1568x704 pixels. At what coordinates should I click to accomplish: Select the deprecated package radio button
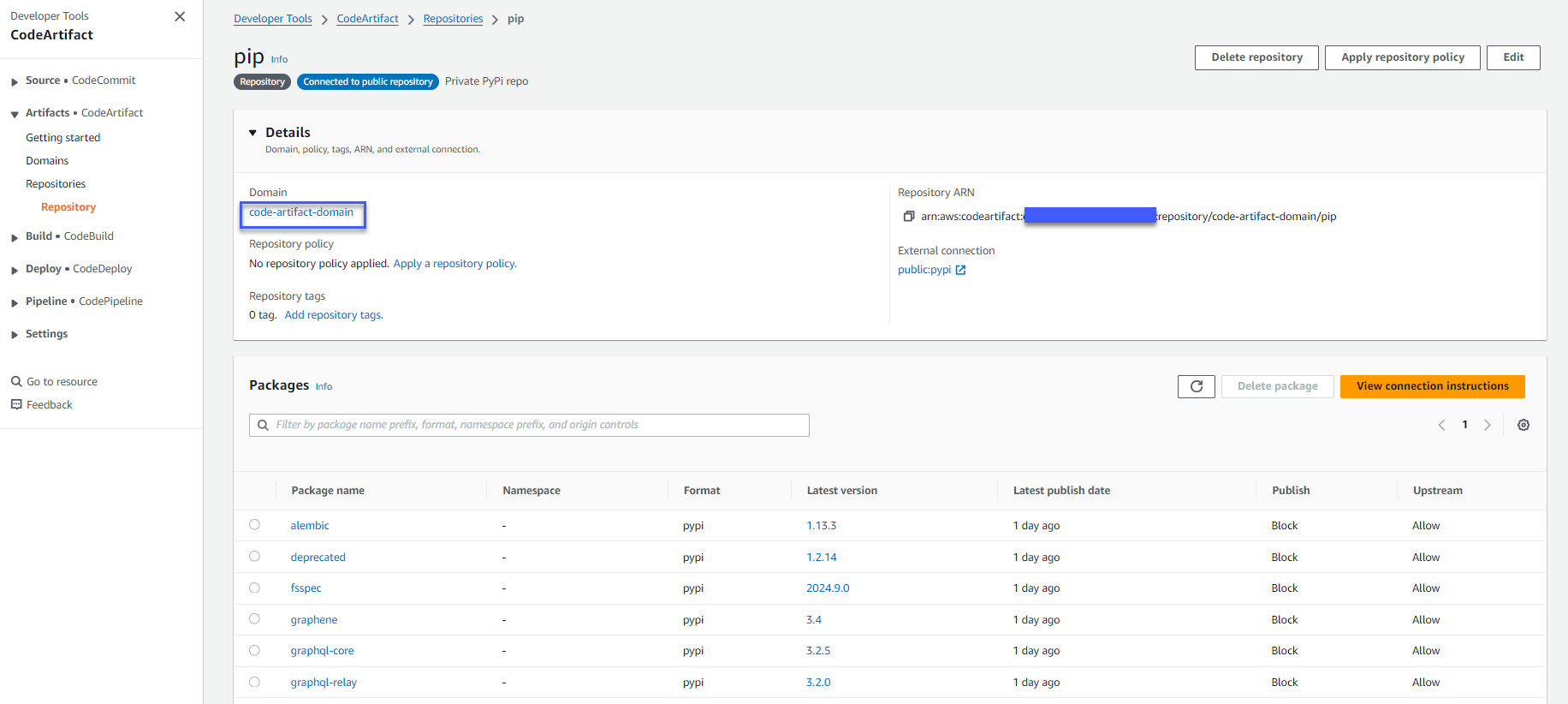tap(254, 557)
